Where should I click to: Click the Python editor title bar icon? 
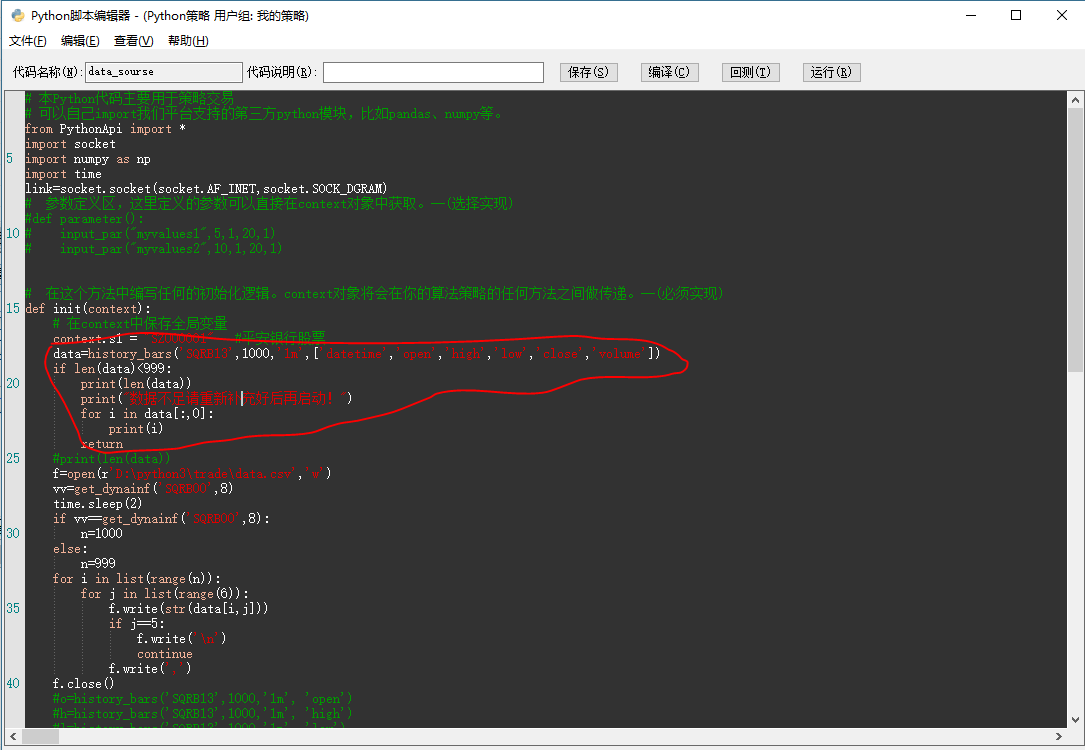(18, 15)
